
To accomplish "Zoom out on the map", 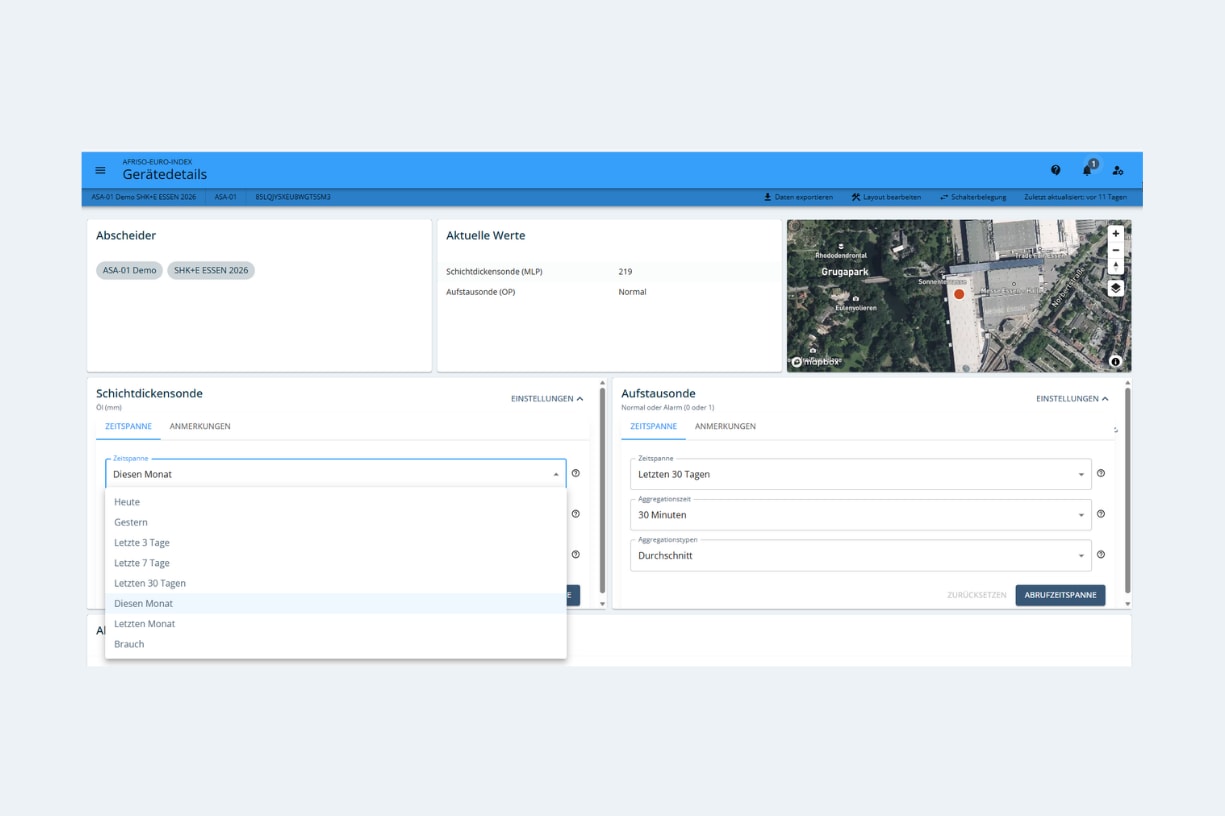I will (x=1116, y=250).
